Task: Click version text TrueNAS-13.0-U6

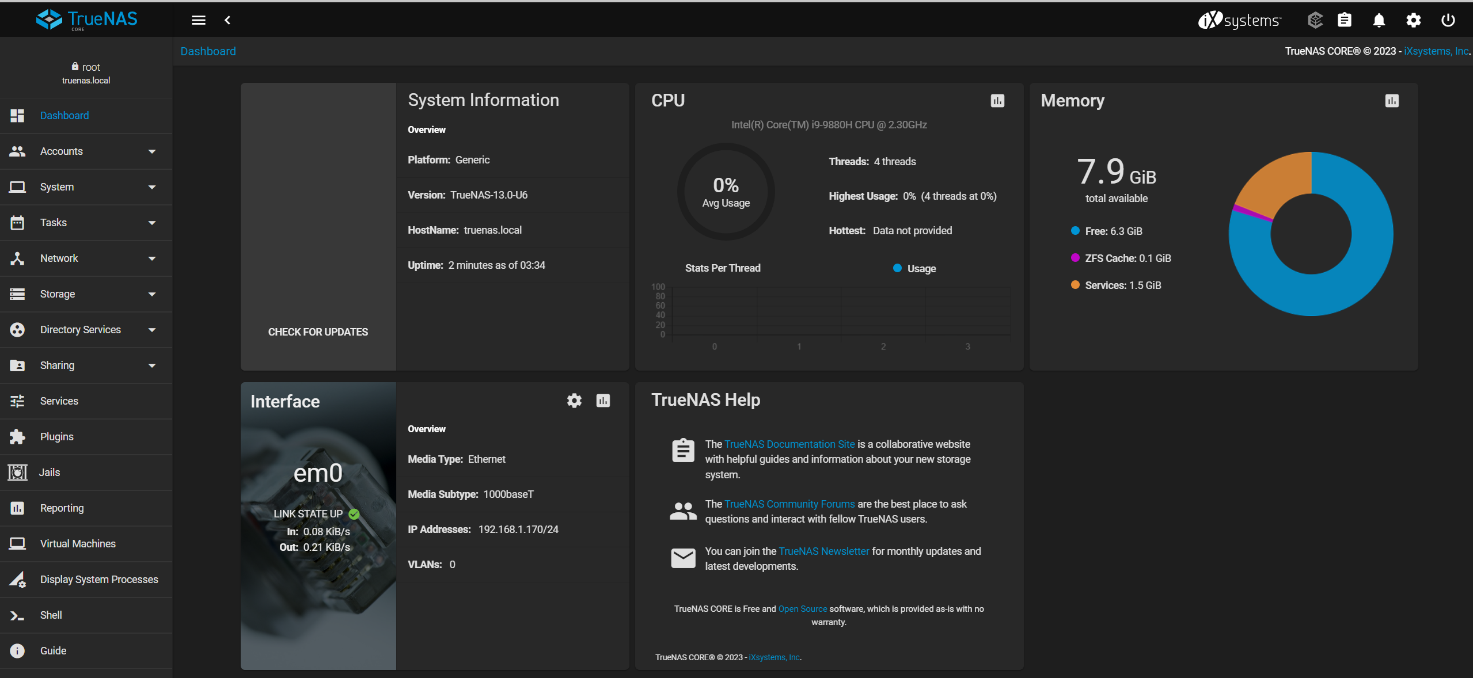Action: click(489, 195)
